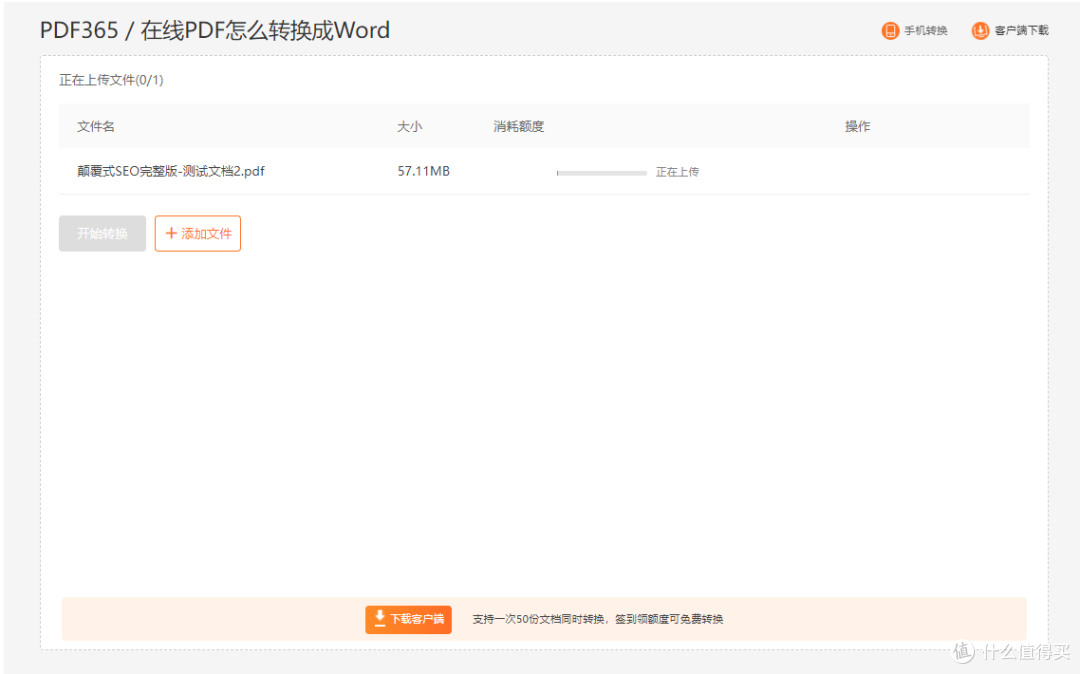Click the file size 57.11MB

click(x=424, y=171)
